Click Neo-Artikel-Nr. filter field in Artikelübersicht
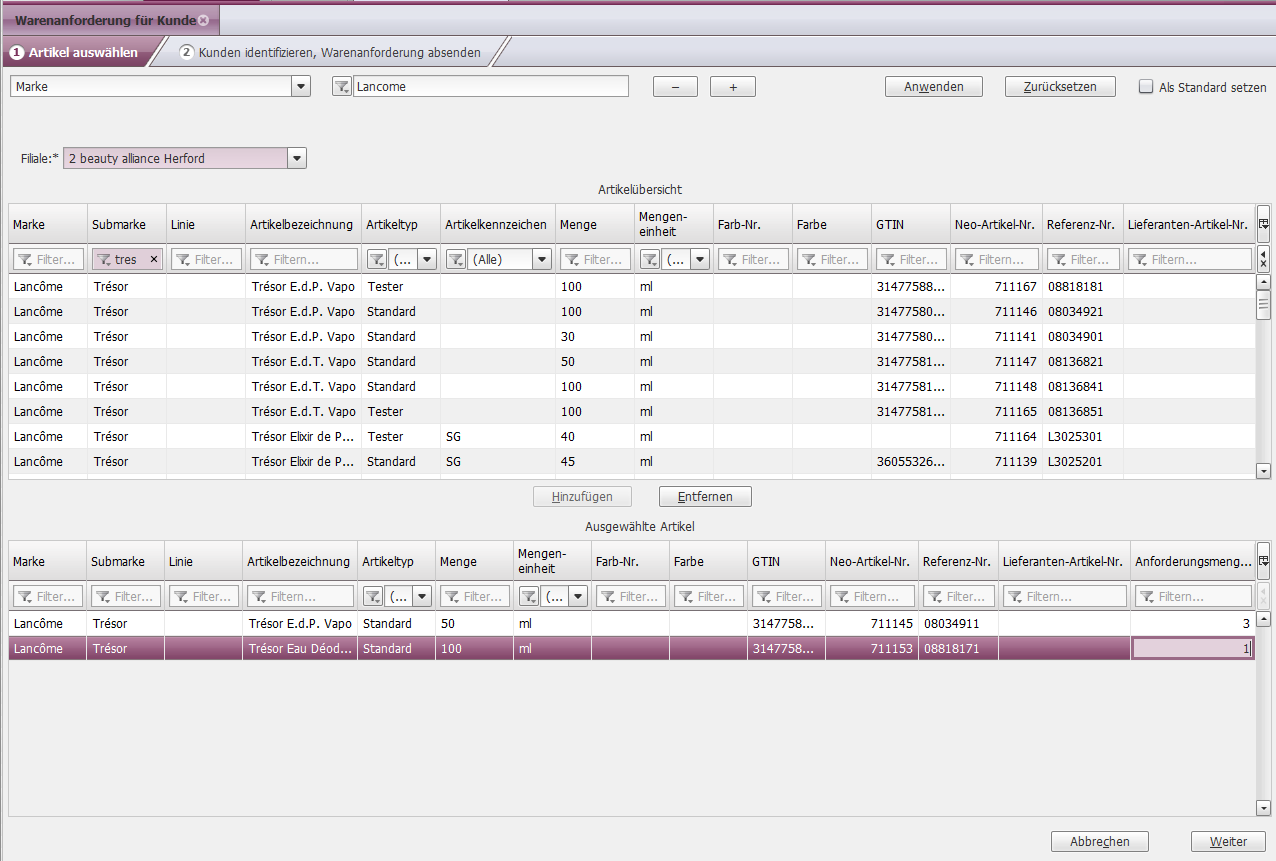 997,260
